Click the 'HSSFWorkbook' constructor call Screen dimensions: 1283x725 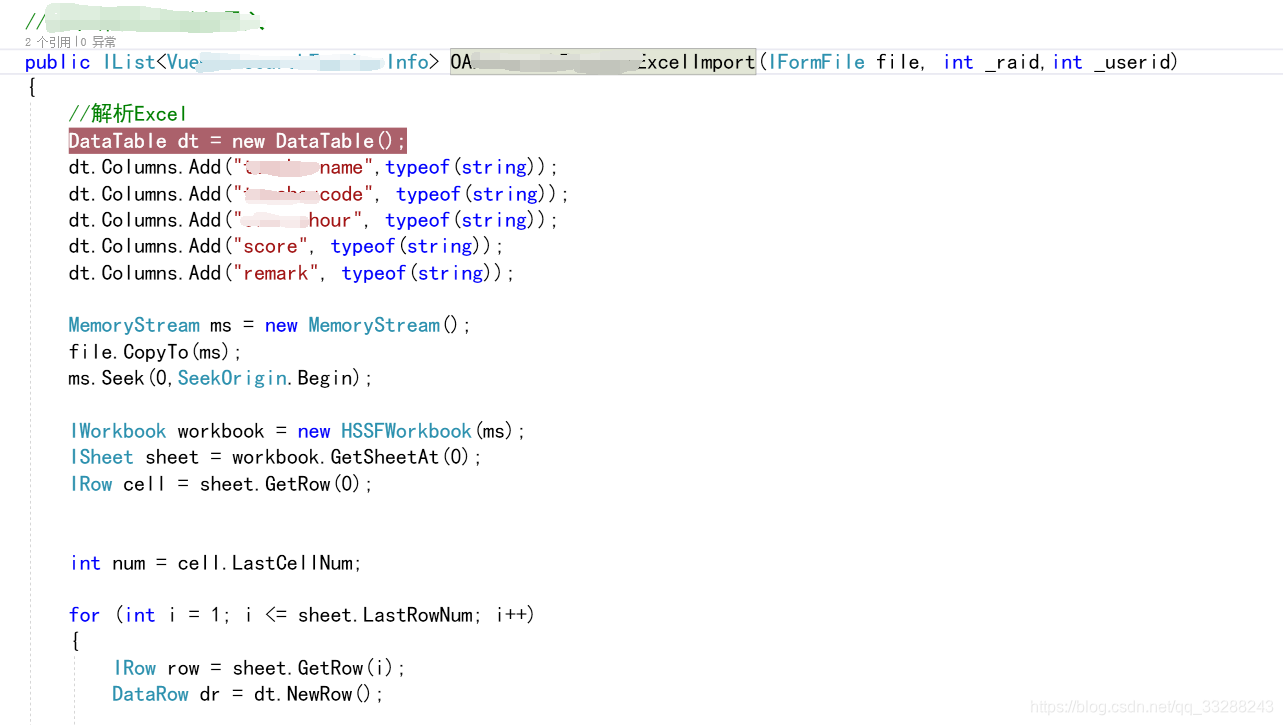[x=407, y=431]
